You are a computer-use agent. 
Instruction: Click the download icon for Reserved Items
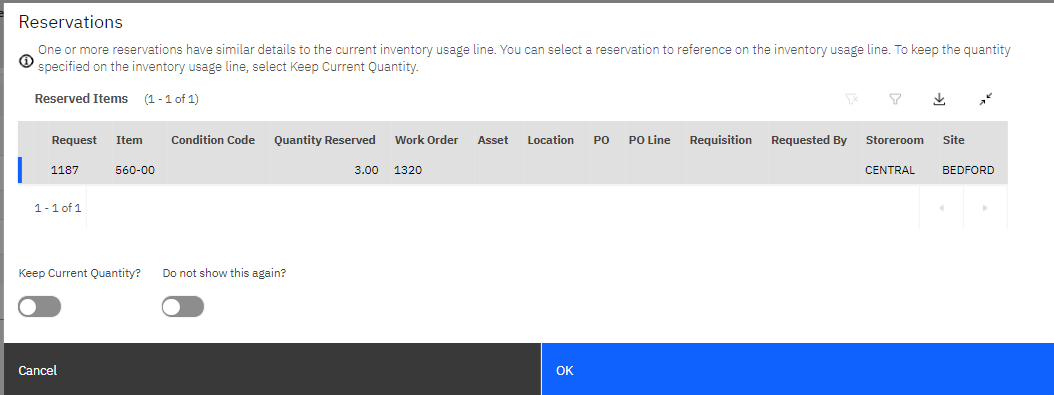coord(940,99)
